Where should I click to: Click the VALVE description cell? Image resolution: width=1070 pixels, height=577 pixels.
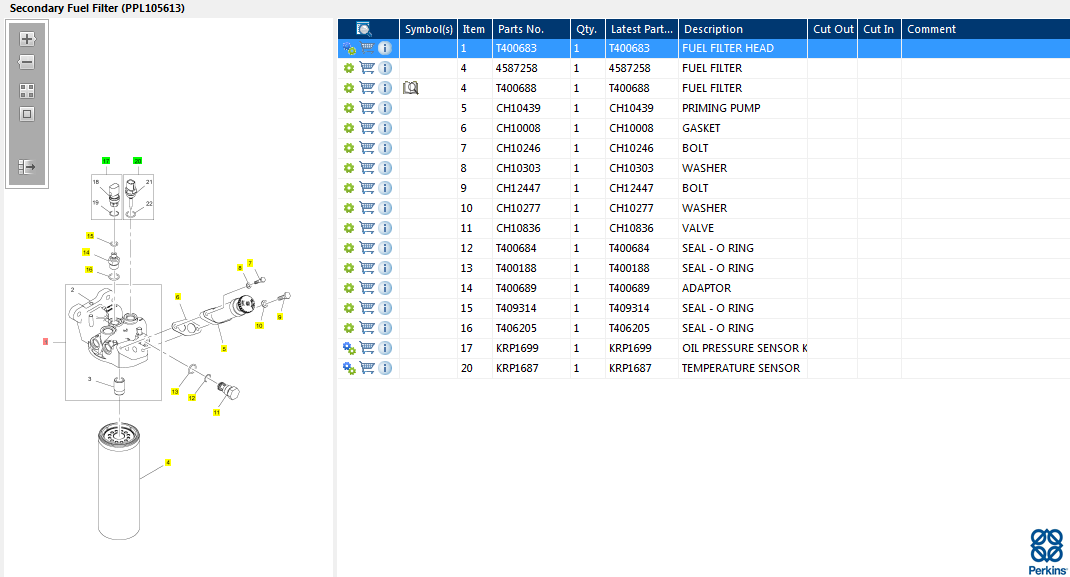tap(742, 228)
